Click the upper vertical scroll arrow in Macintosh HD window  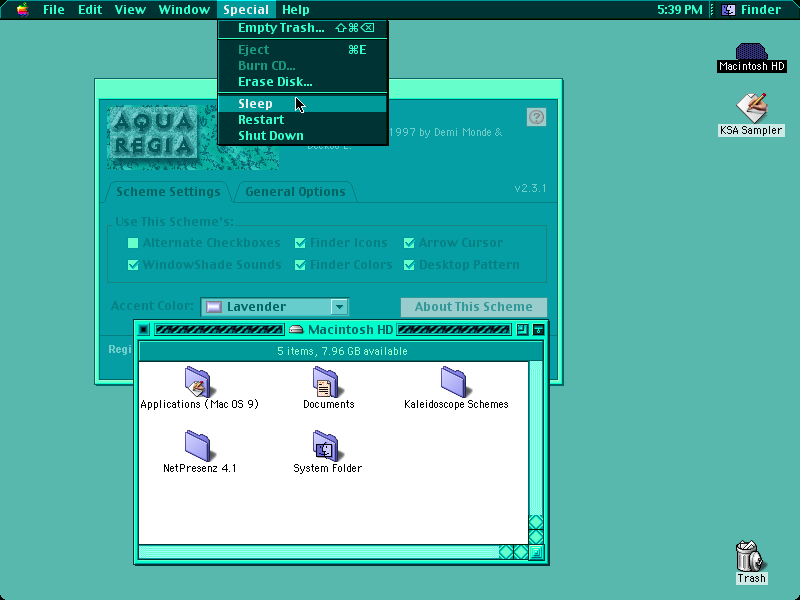(x=536, y=522)
